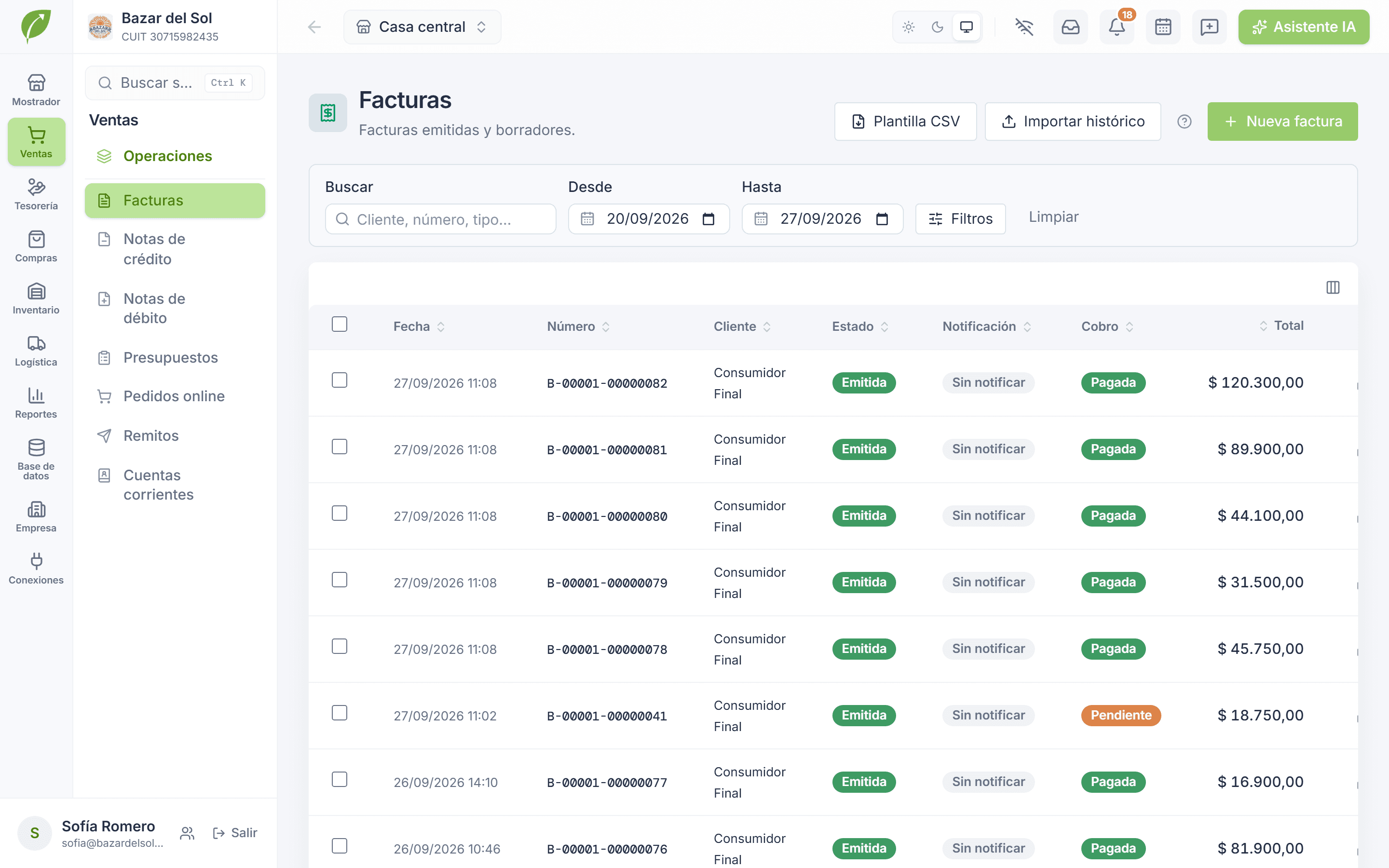The image size is (1389, 868).
Task: Open Logística truck icon
Action: 36,350
